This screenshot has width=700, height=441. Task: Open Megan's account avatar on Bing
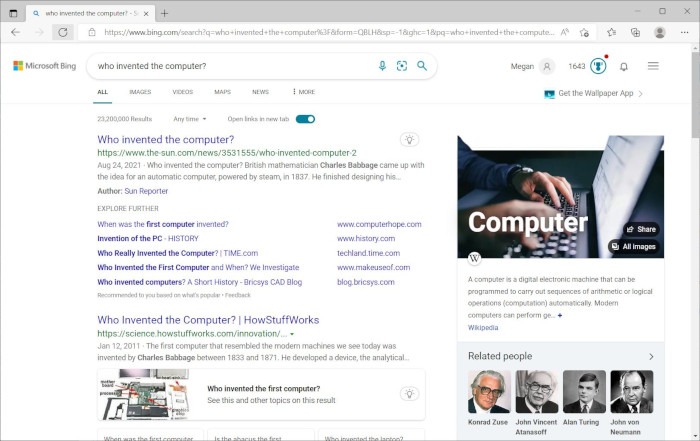coord(547,67)
